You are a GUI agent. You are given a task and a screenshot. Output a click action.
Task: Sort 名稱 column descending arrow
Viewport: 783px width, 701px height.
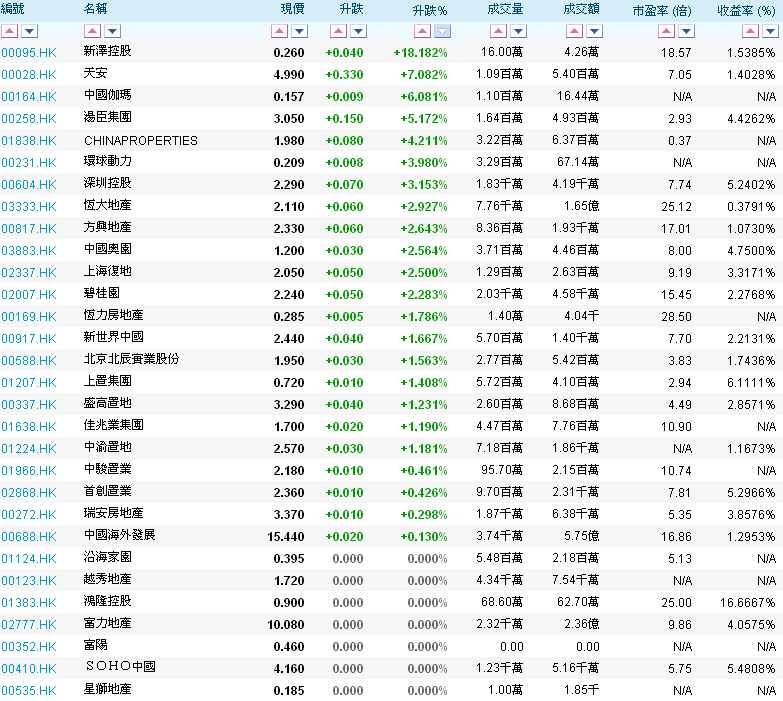(x=112, y=31)
